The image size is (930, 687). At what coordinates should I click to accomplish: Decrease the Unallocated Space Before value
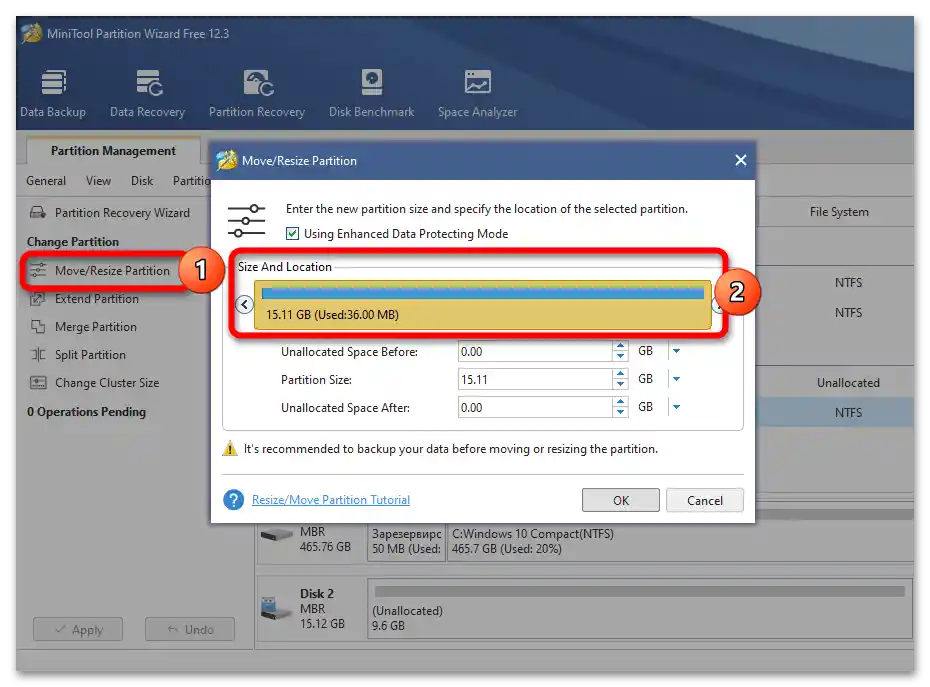[x=620, y=356]
